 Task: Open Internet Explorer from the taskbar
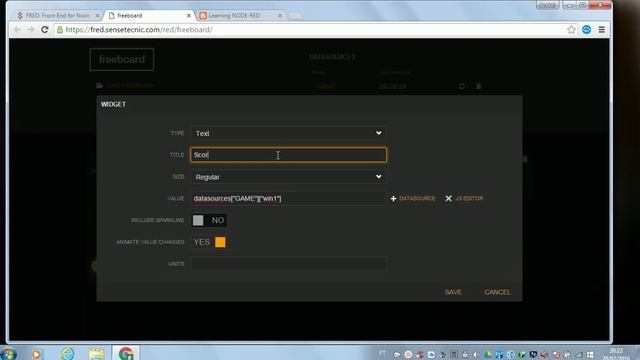click(x=67, y=353)
